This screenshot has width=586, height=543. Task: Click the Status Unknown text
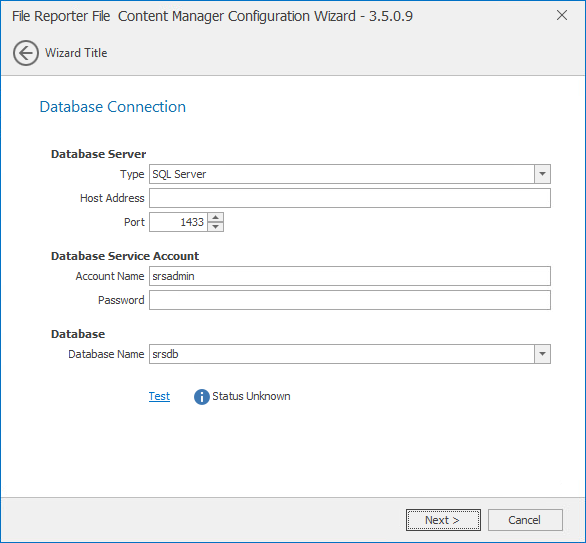point(251,396)
